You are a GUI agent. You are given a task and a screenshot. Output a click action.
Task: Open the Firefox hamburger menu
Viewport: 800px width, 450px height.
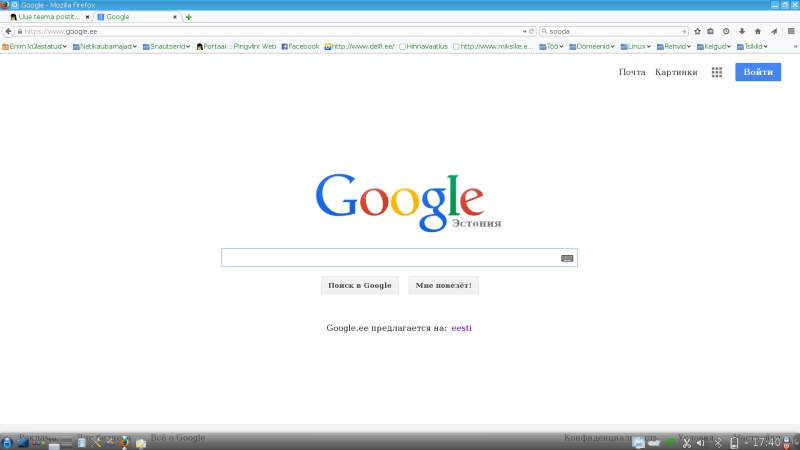click(789, 31)
